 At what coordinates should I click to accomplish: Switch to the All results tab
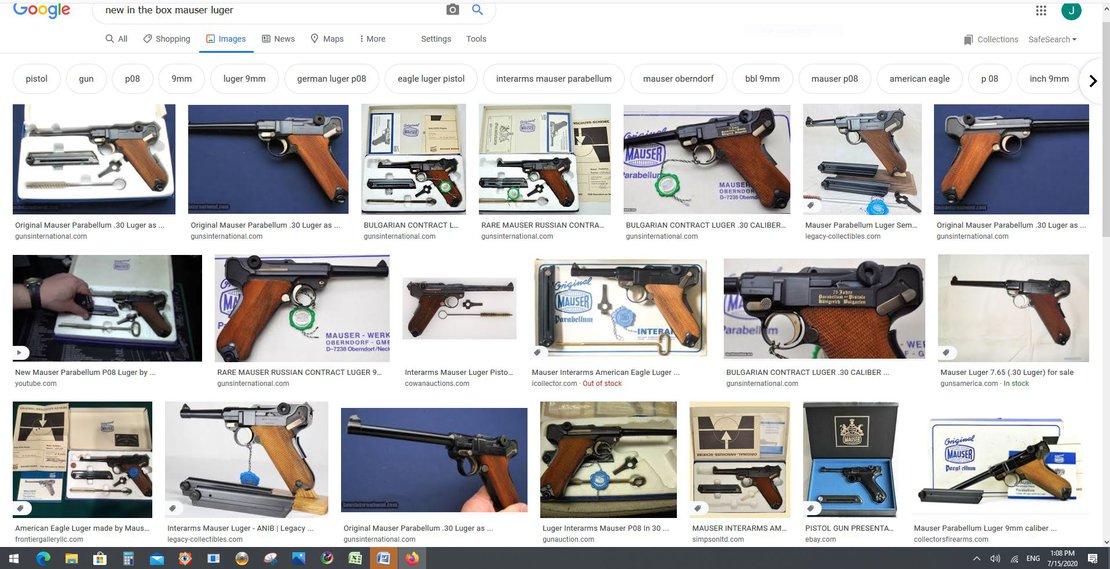point(117,39)
